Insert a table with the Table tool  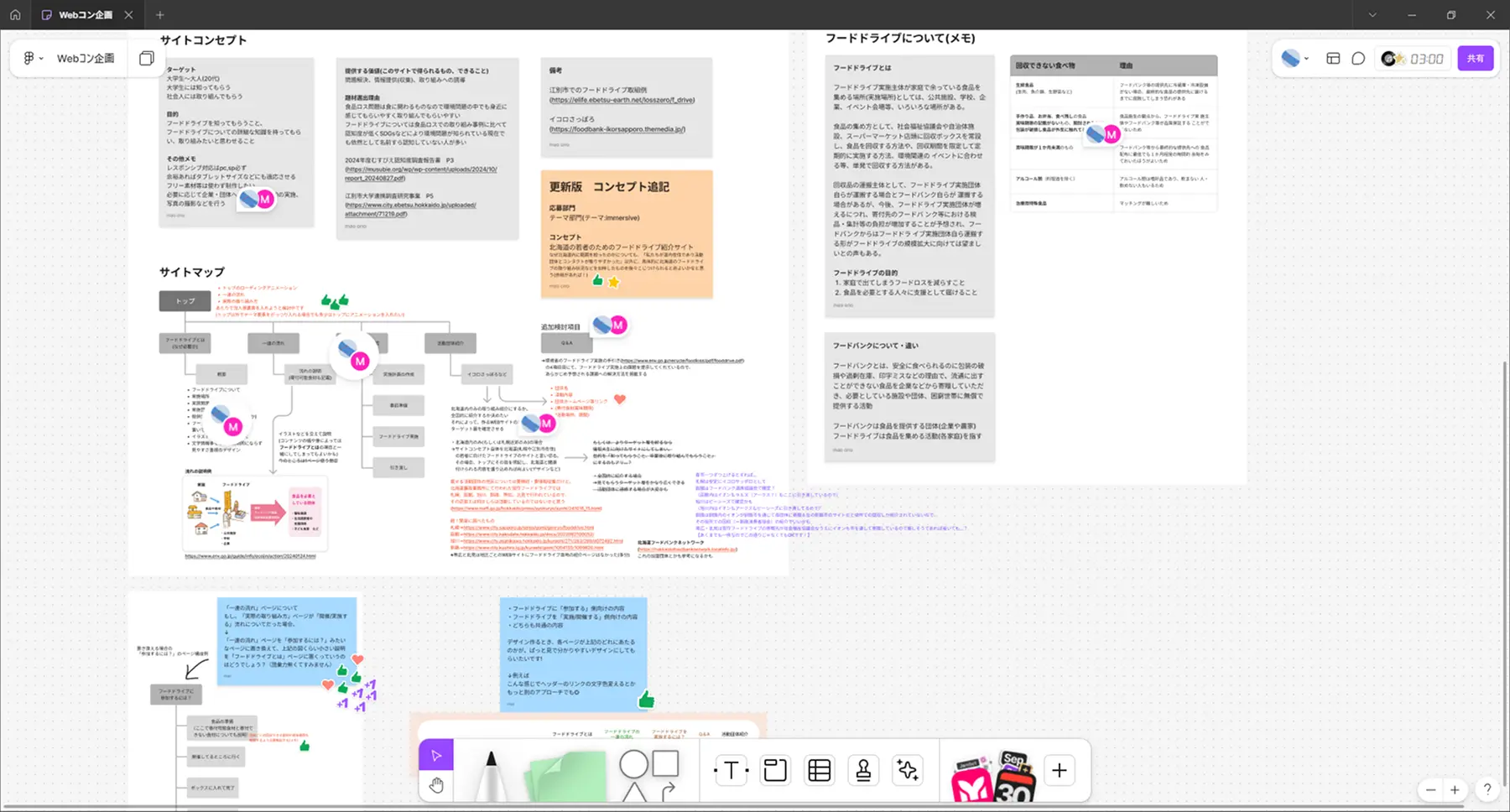pyautogui.click(x=819, y=770)
